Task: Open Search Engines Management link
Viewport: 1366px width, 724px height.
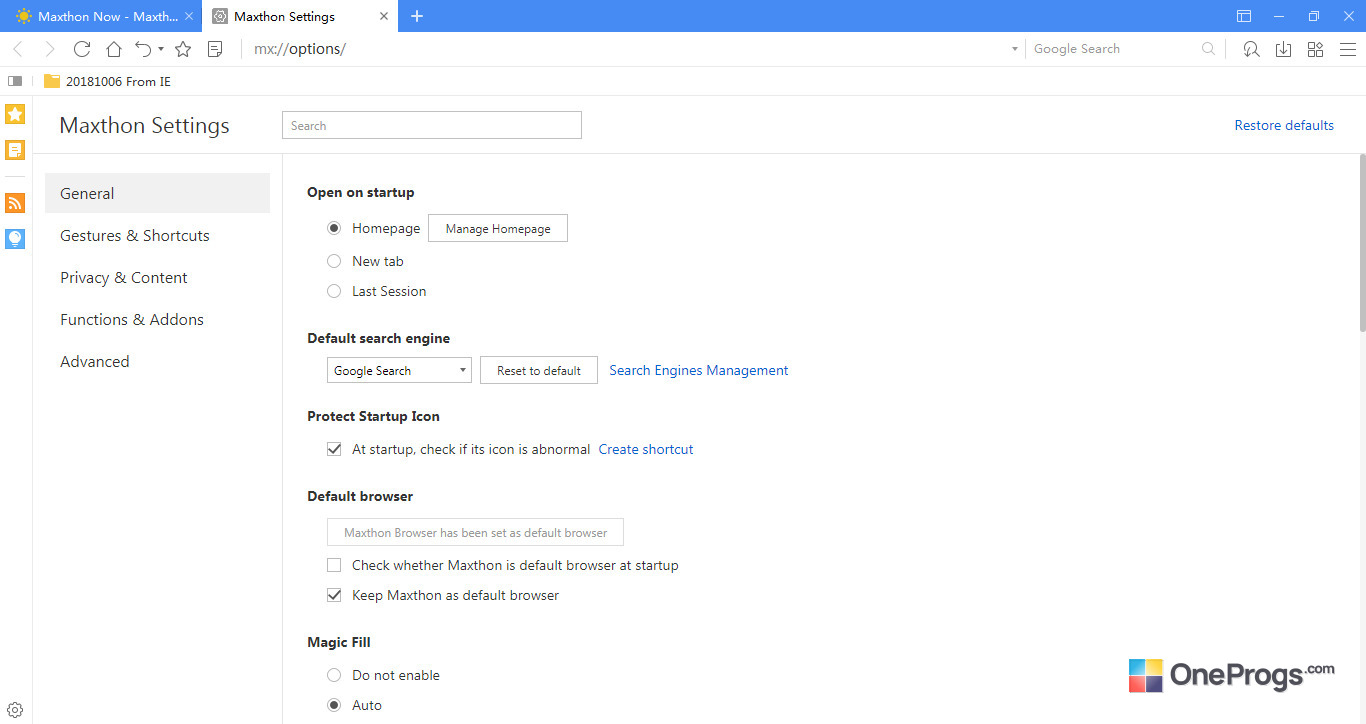Action: coord(699,370)
